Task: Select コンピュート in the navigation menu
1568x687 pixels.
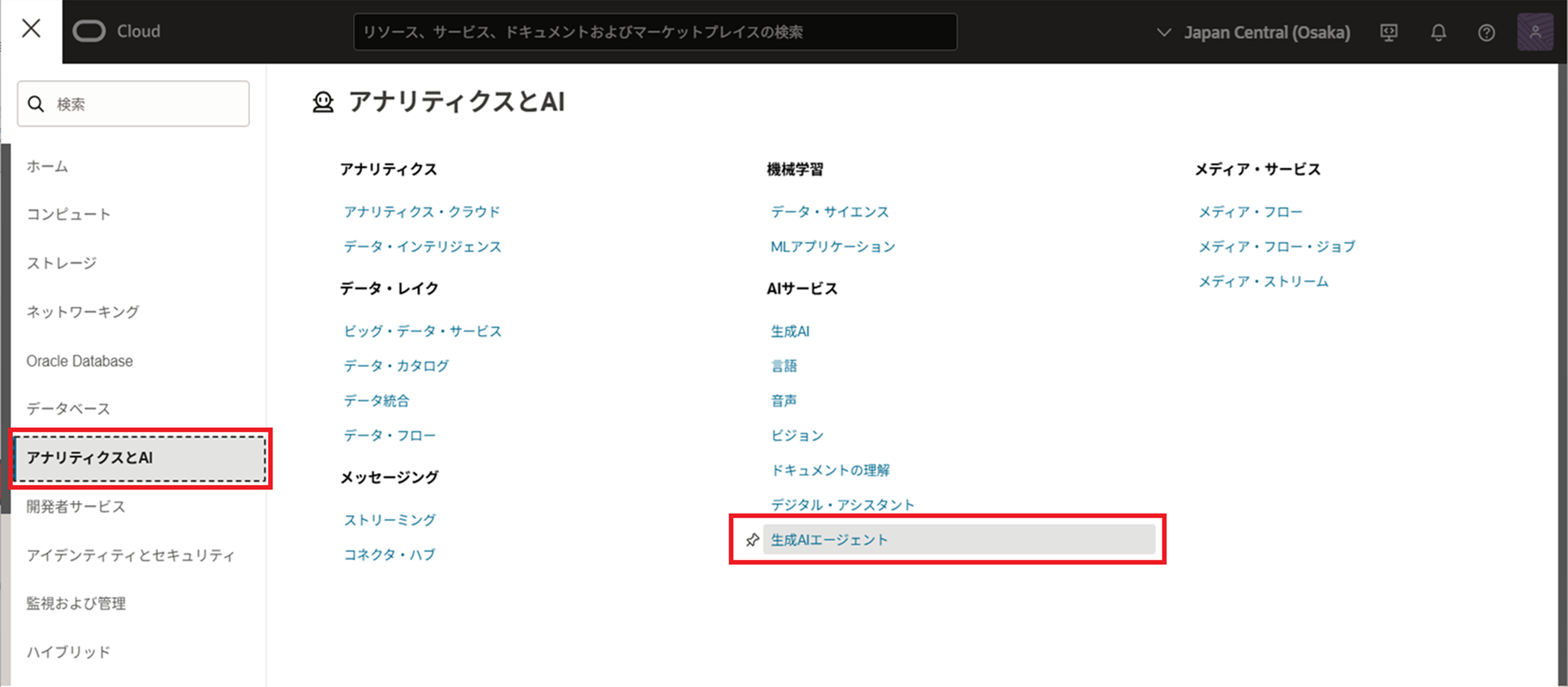Action: coord(68,214)
